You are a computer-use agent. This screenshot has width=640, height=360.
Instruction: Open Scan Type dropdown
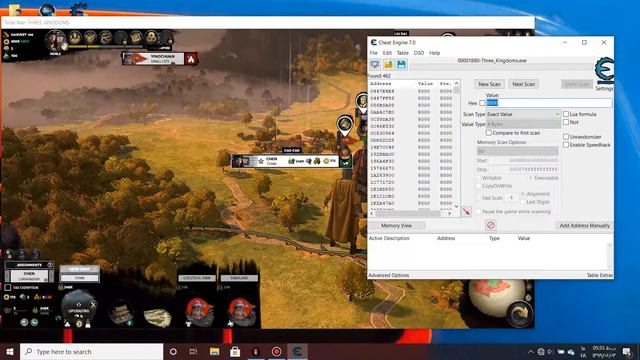pyautogui.click(x=523, y=114)
